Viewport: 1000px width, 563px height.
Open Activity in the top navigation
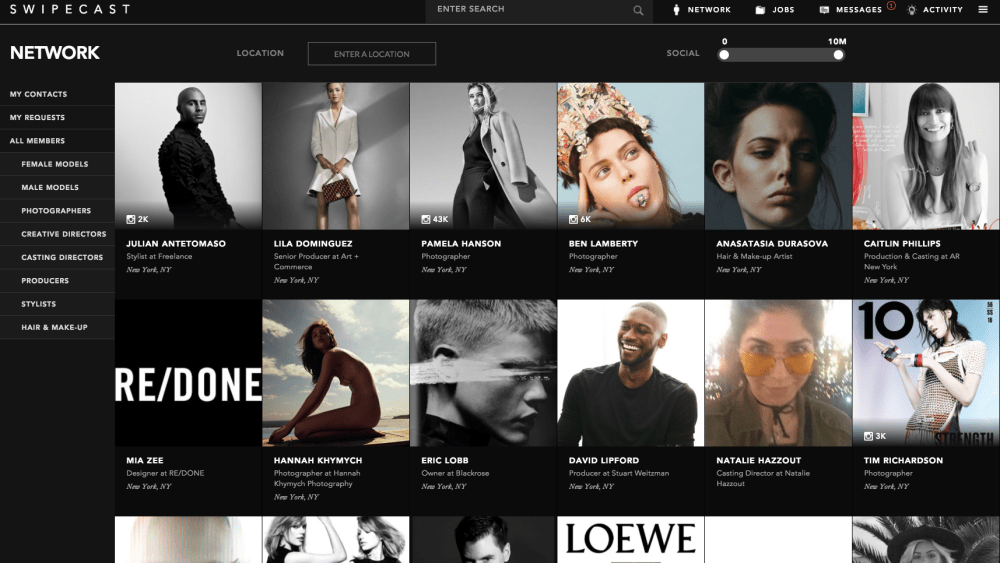pos(943,10)
